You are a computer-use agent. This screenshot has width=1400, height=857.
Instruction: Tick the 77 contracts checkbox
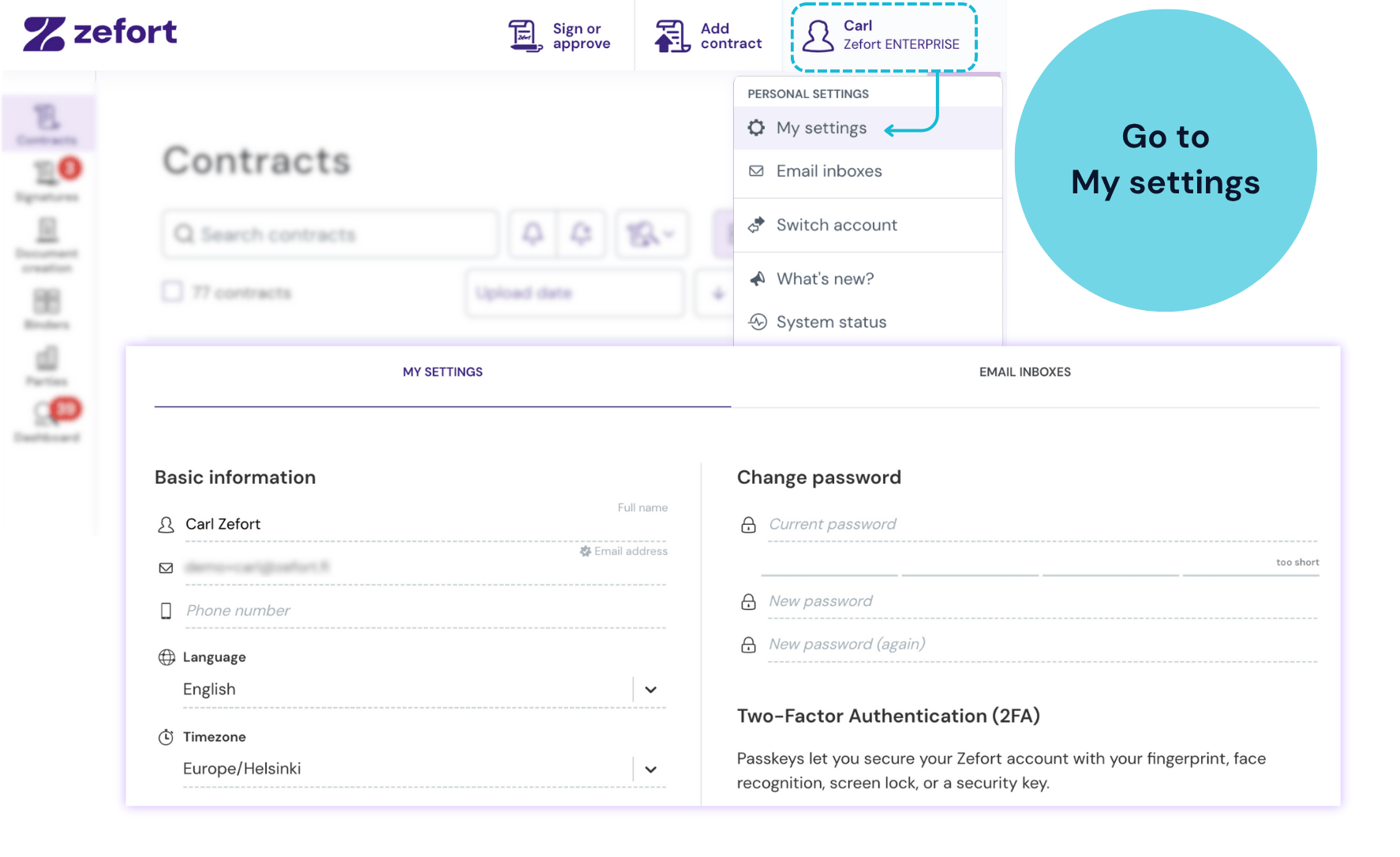[172, 292]
